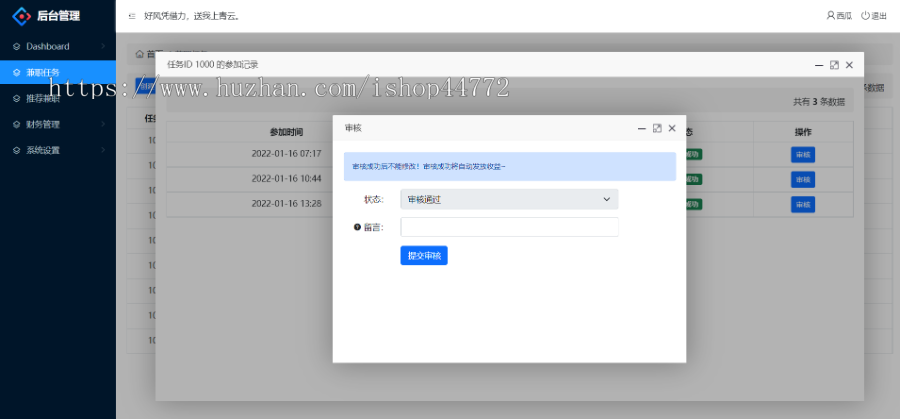Expand 系统设置 submenu chevron
The width and height of the screenshot is (900, 419).
coord(103,150)
